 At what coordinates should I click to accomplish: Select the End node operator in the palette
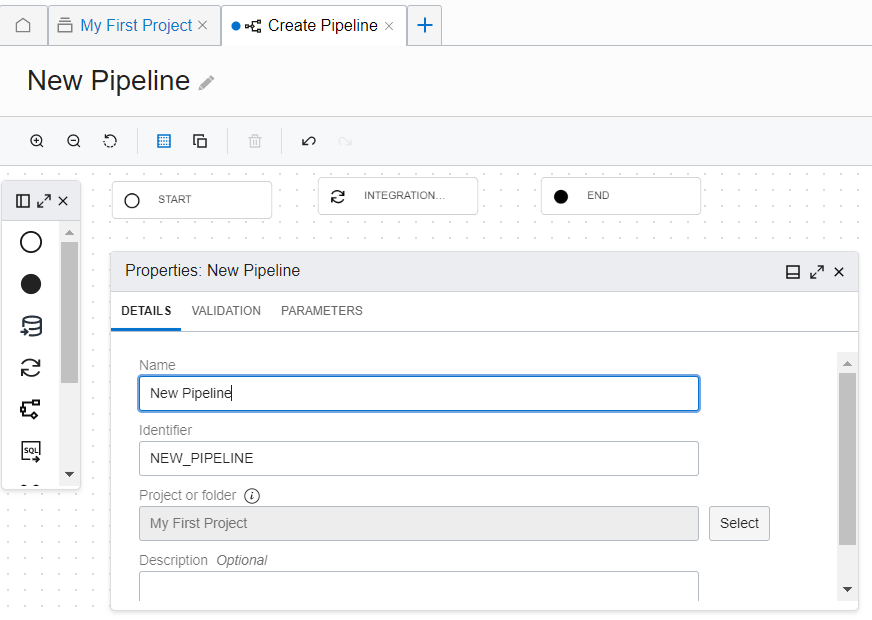(x=30, y=284)
